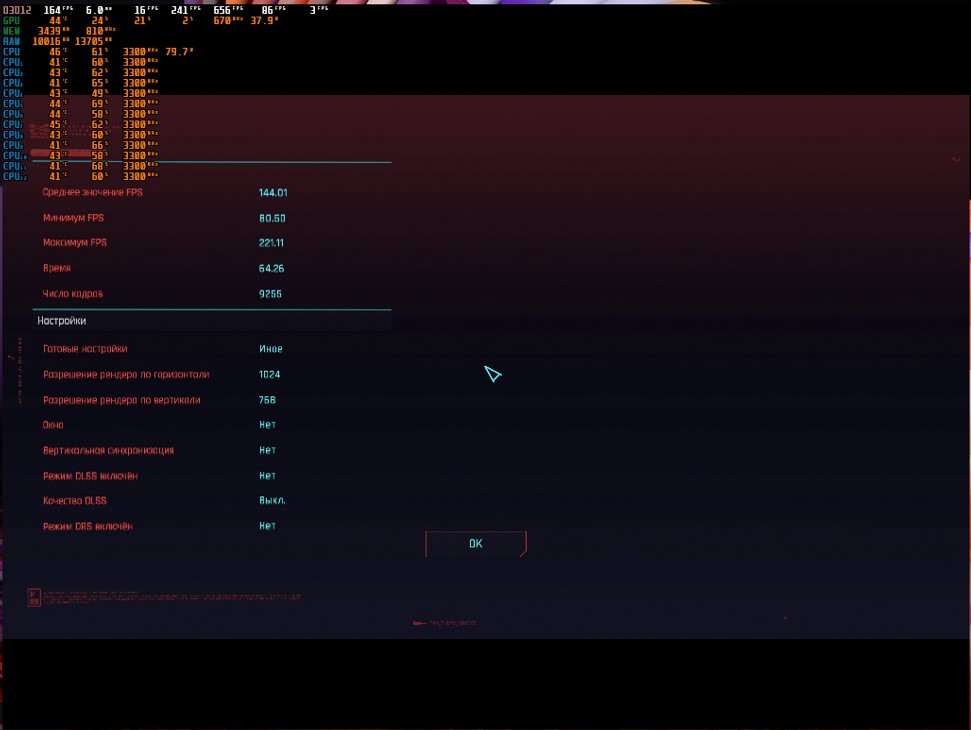Select the "Максимум FPS" label
The height and width of the screenshot is (730, 971).
click(74, 243)
